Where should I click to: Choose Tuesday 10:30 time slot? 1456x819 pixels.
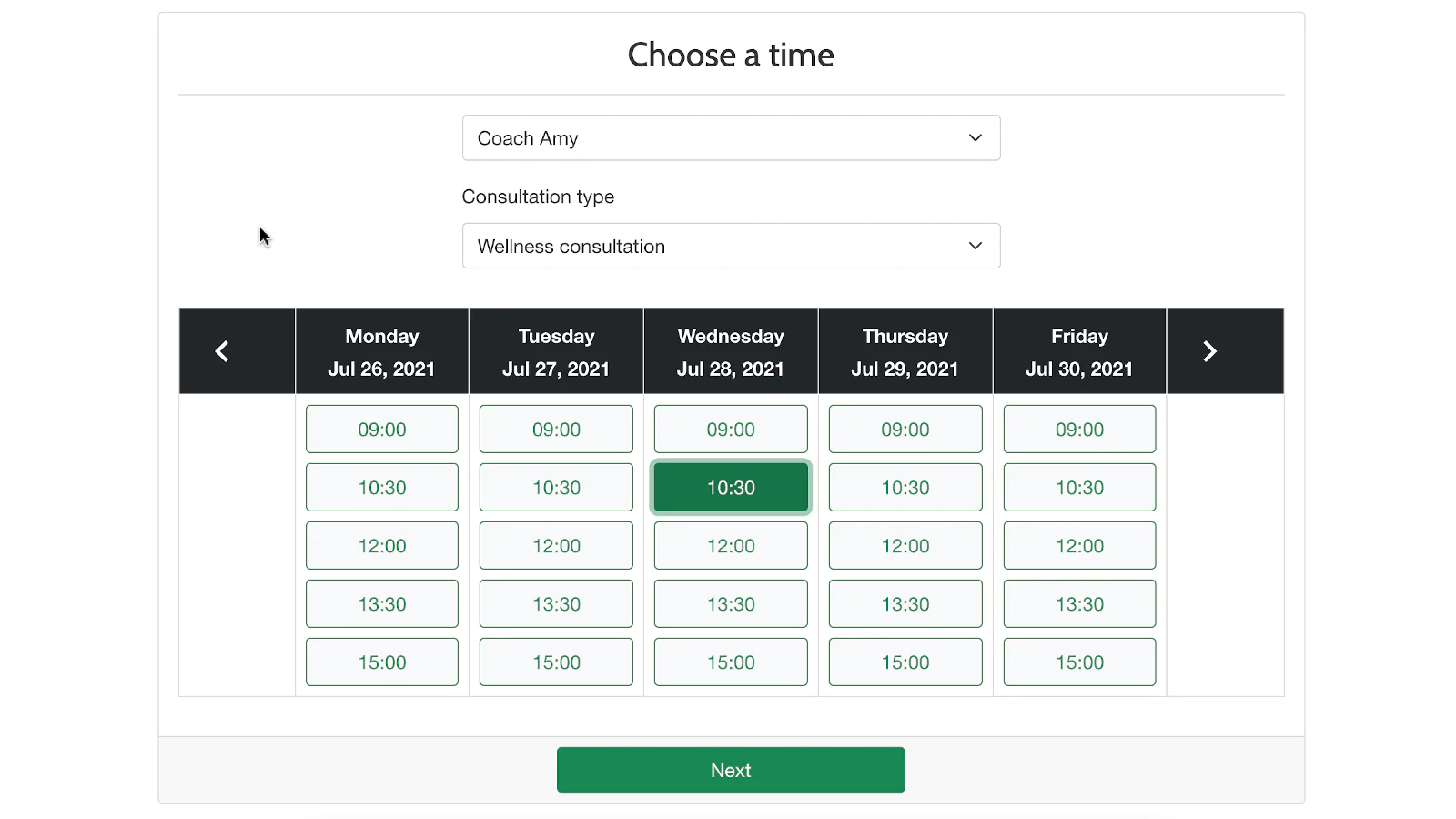click(556, 488)
